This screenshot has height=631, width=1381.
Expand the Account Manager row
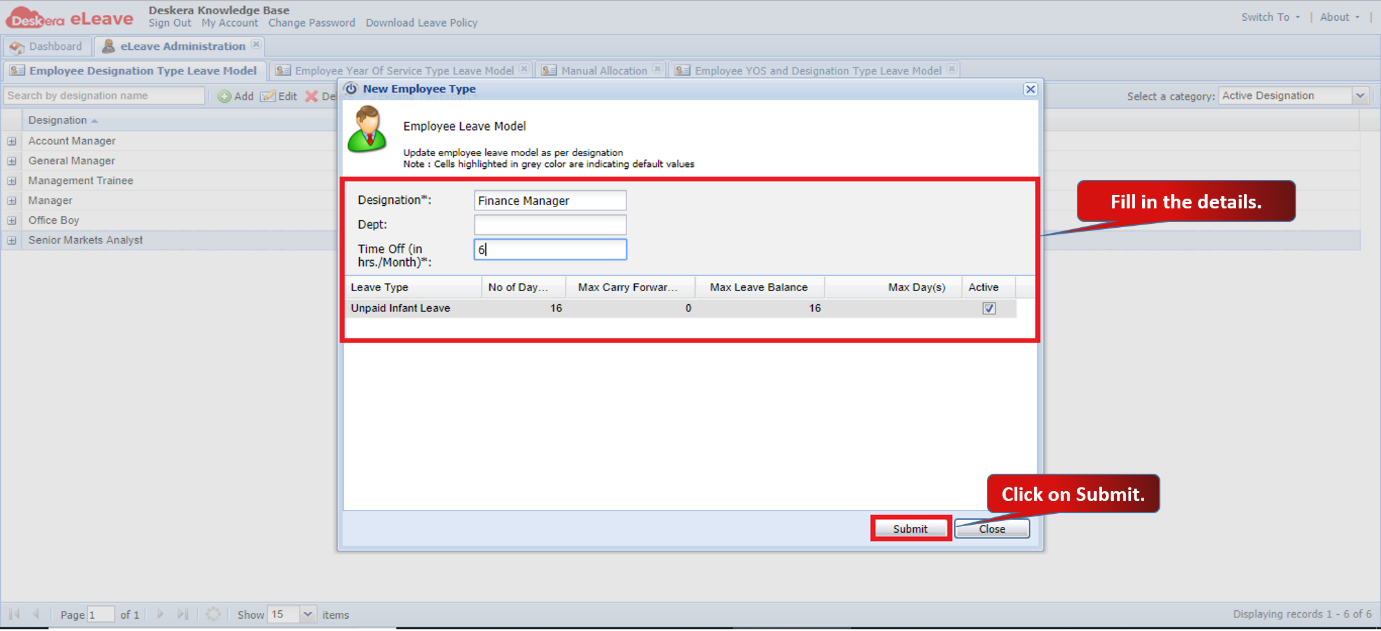[x=12, y=141]
